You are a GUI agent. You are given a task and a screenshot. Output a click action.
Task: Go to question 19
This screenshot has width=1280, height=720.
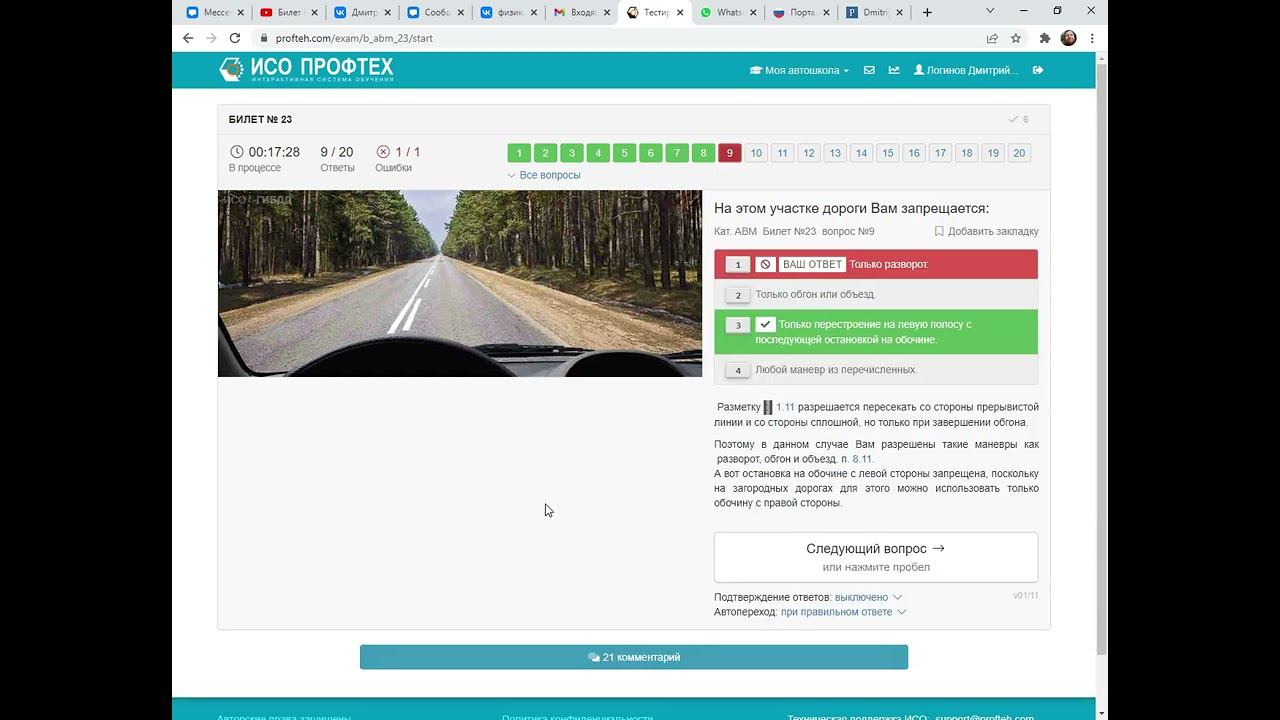[x=993, y=153]
